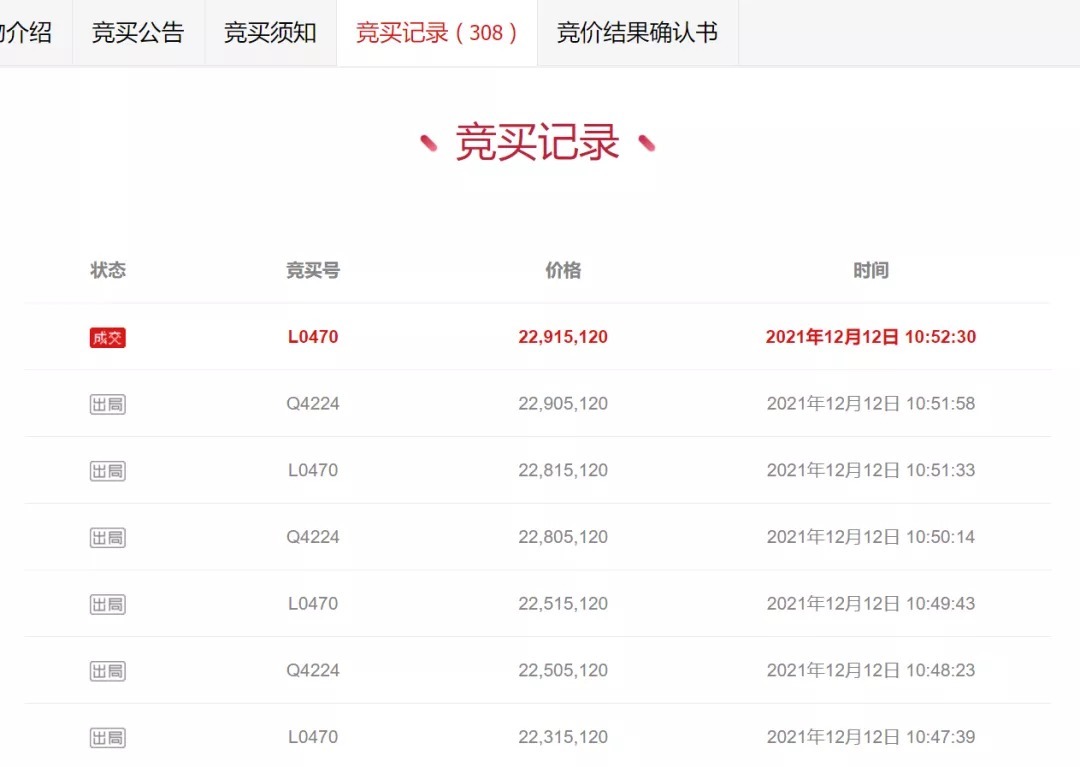Click the red 成交 status badge
Viewport: 1080px width, 767px height.
click(x=107, y=337)
